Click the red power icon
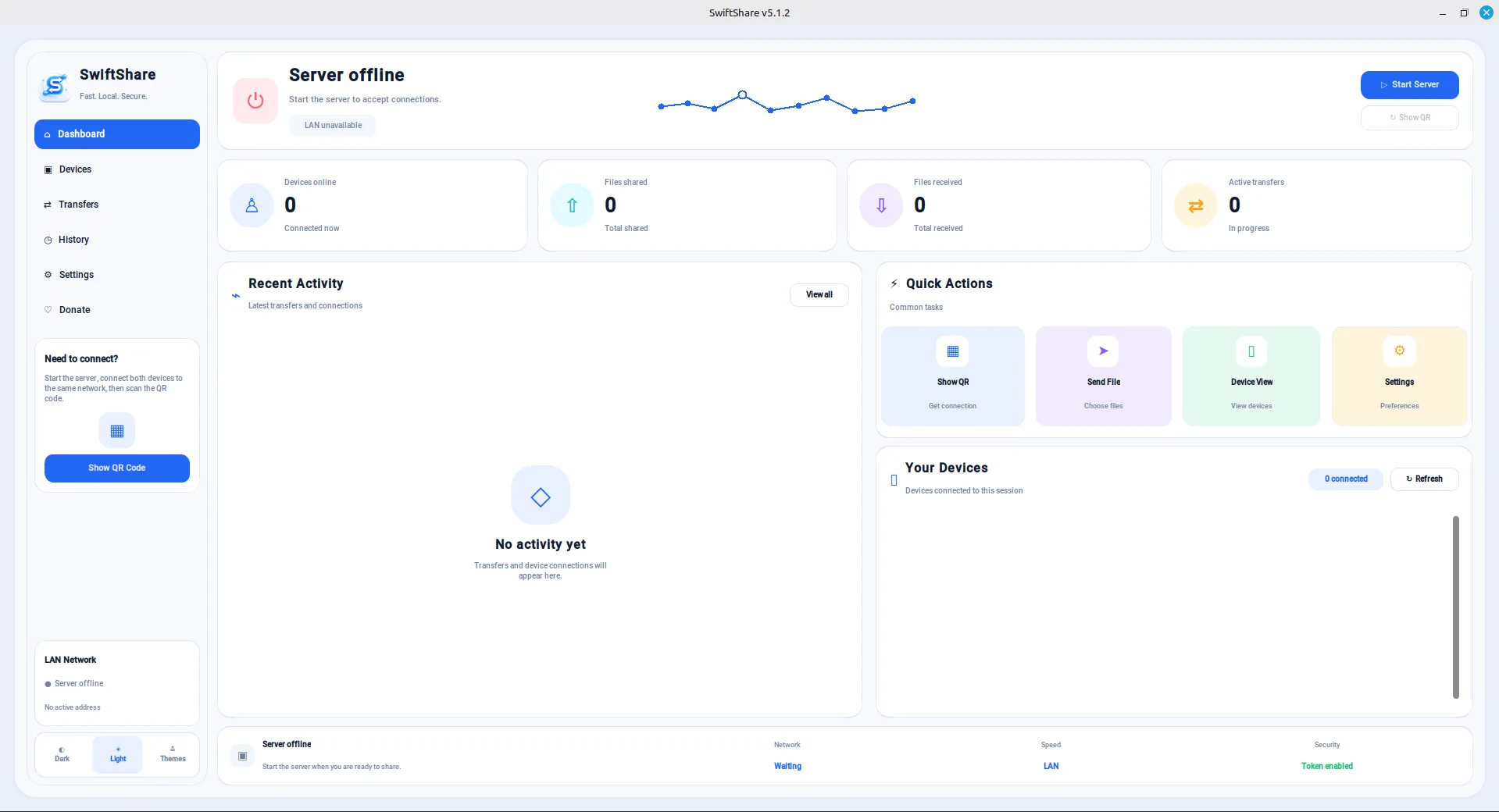The width and height of the screenshot is (1499, 812). pyautogui.click(x=255, y=101)
